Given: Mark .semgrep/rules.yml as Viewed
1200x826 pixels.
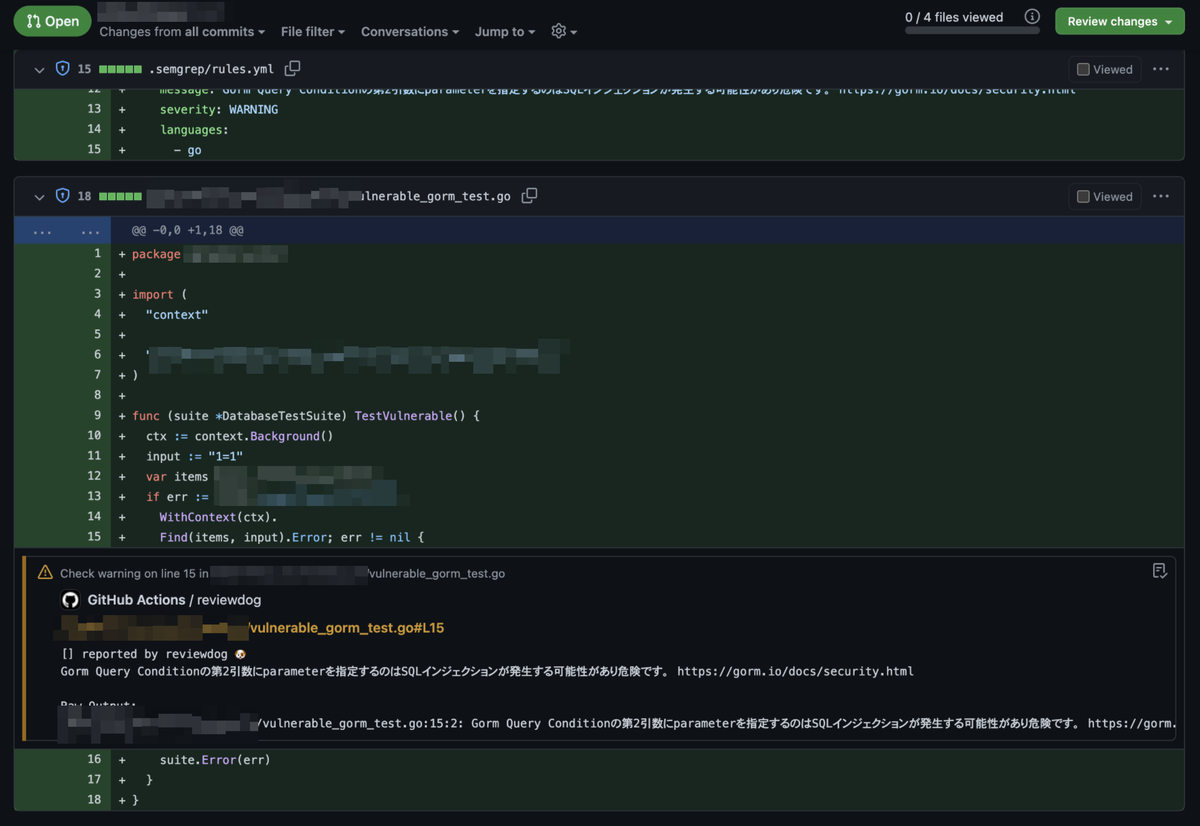Looking at the screenshot, I should (1105, 69).
